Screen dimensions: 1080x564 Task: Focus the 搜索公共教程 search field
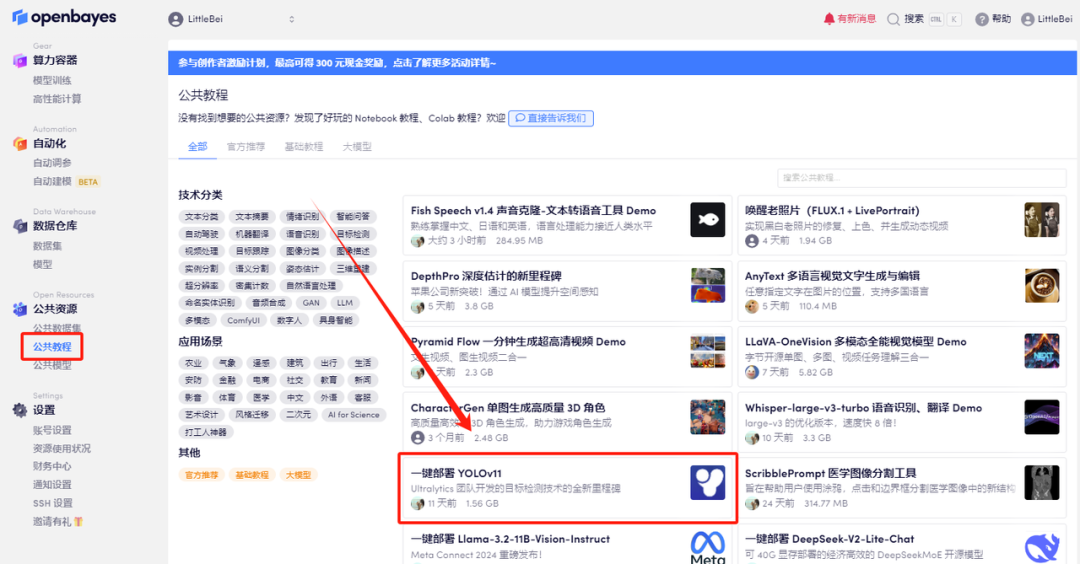click(922, 178)
